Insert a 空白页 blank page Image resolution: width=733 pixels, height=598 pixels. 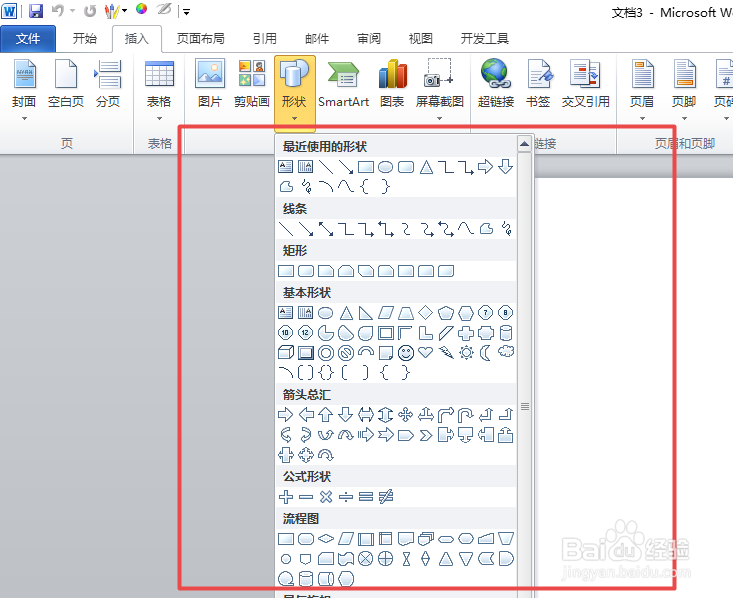65,84
